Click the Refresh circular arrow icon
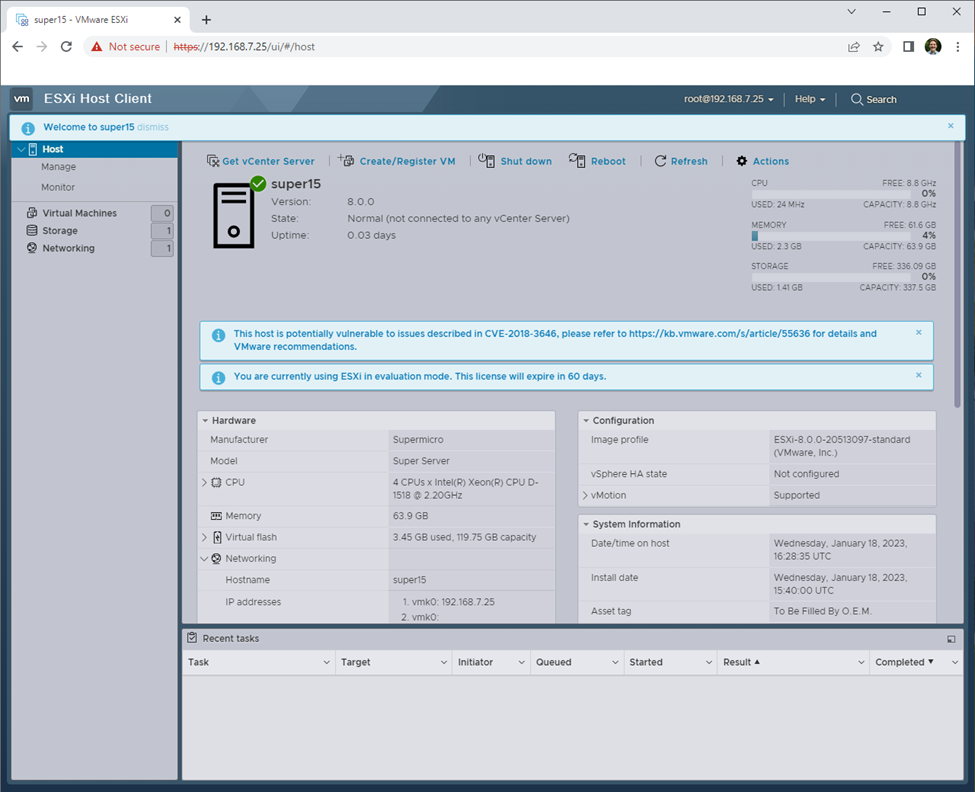Viewport: 975px width, 792px height. point(660,161)
